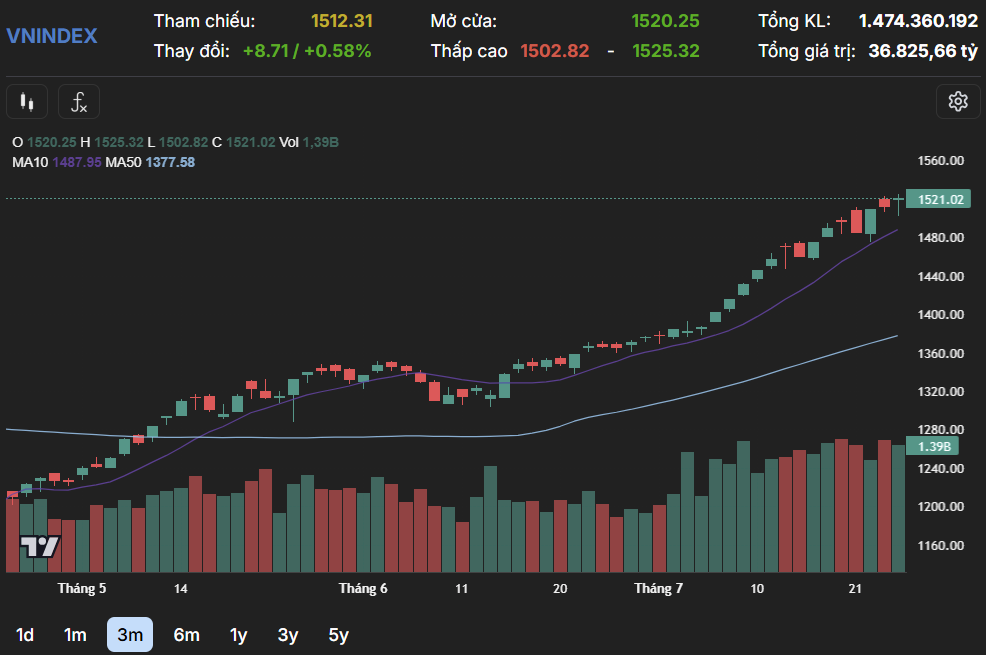Click the 1.39B volume label
This screenshot has height=655, width=986.
933,446
